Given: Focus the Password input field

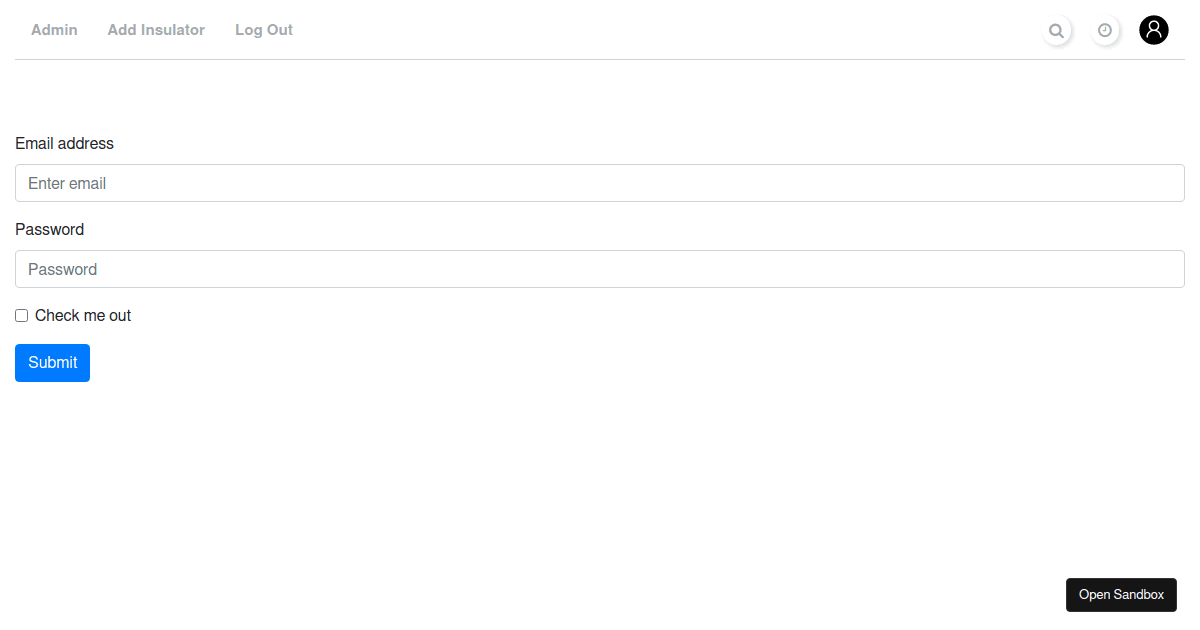Looking at the screenshot, I should [600, 269].
